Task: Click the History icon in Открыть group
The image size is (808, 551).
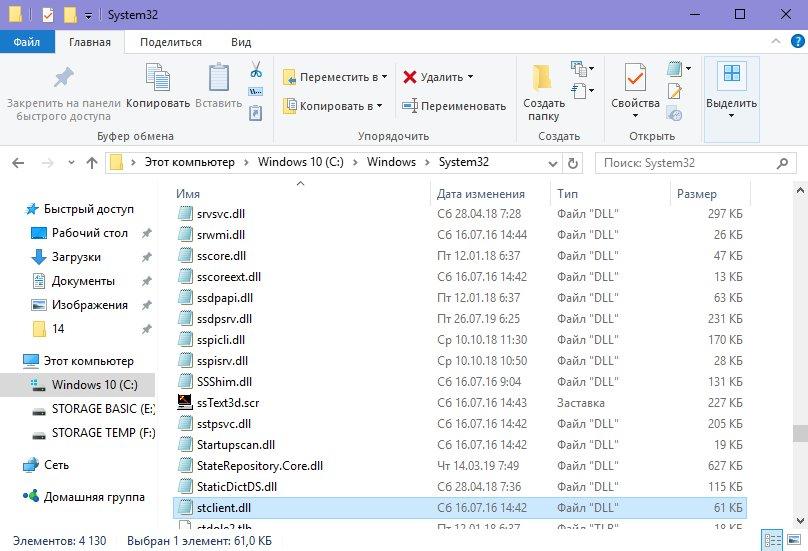Action: [x=674, y=113]
